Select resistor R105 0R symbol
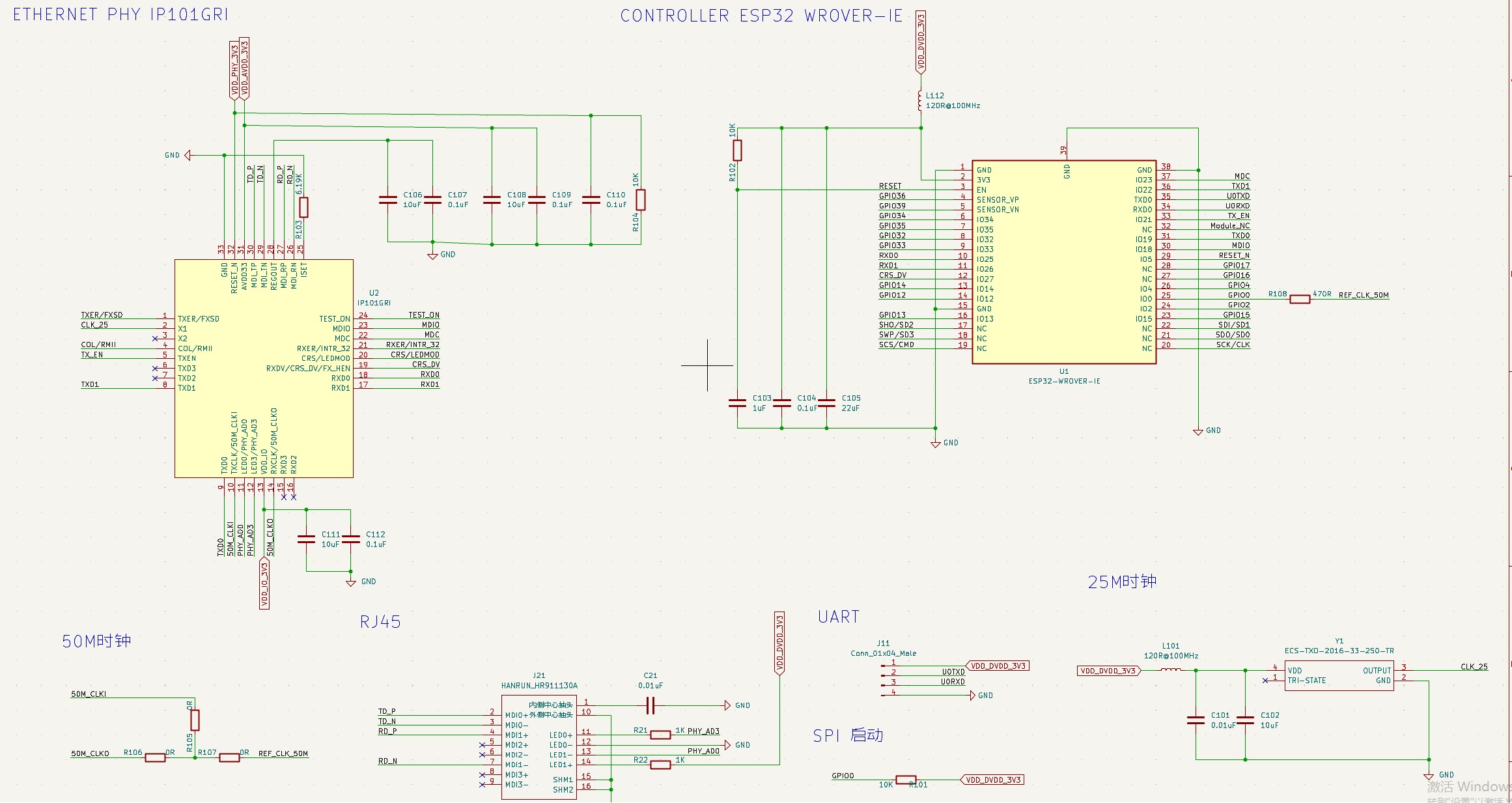Screen dimensions: 1512x803 point(195,720)
